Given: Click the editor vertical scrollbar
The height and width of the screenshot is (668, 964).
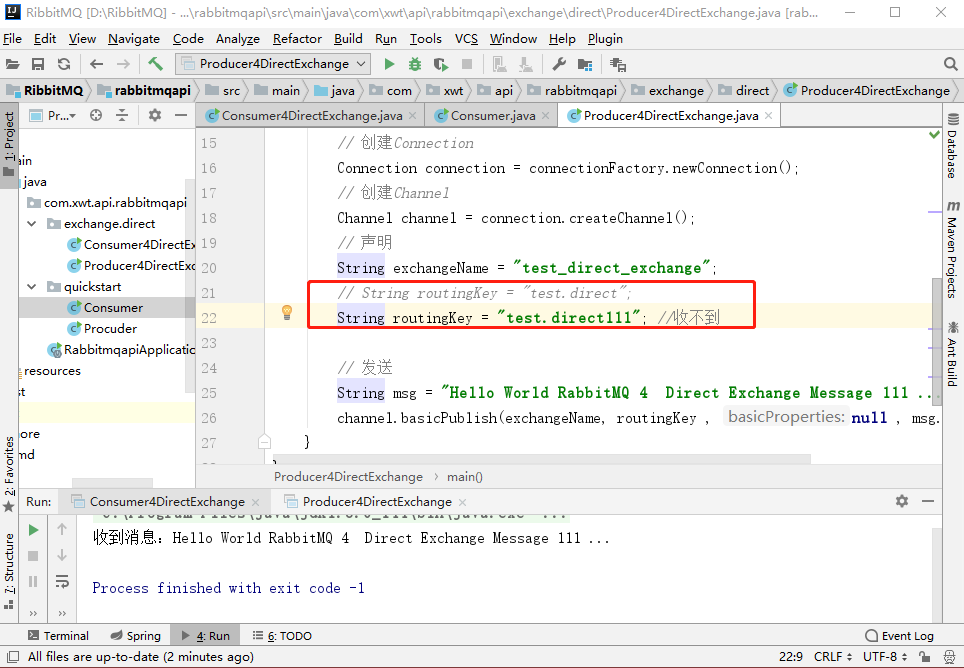Looking at the screenshot, I should (937, 340).
